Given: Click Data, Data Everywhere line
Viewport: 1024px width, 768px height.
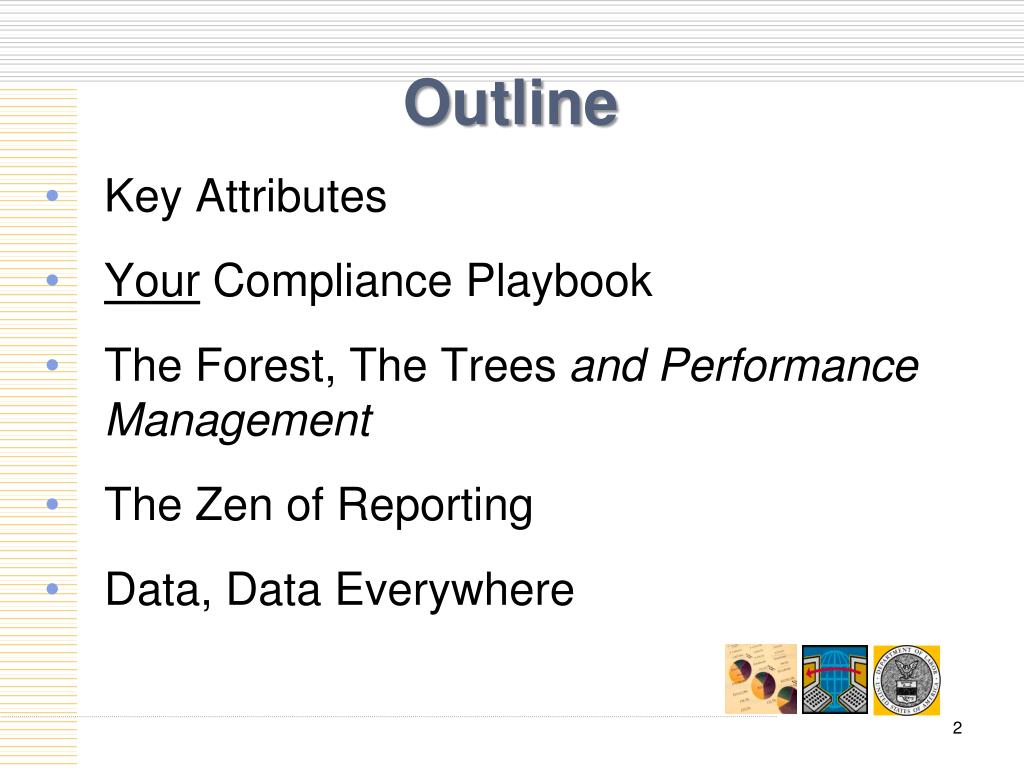Looking at the screenshot, I should (x=339, y=590).
